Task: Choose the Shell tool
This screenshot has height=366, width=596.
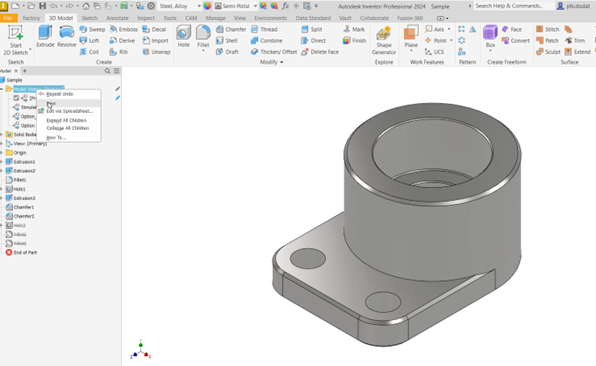Action: (227, 41)
